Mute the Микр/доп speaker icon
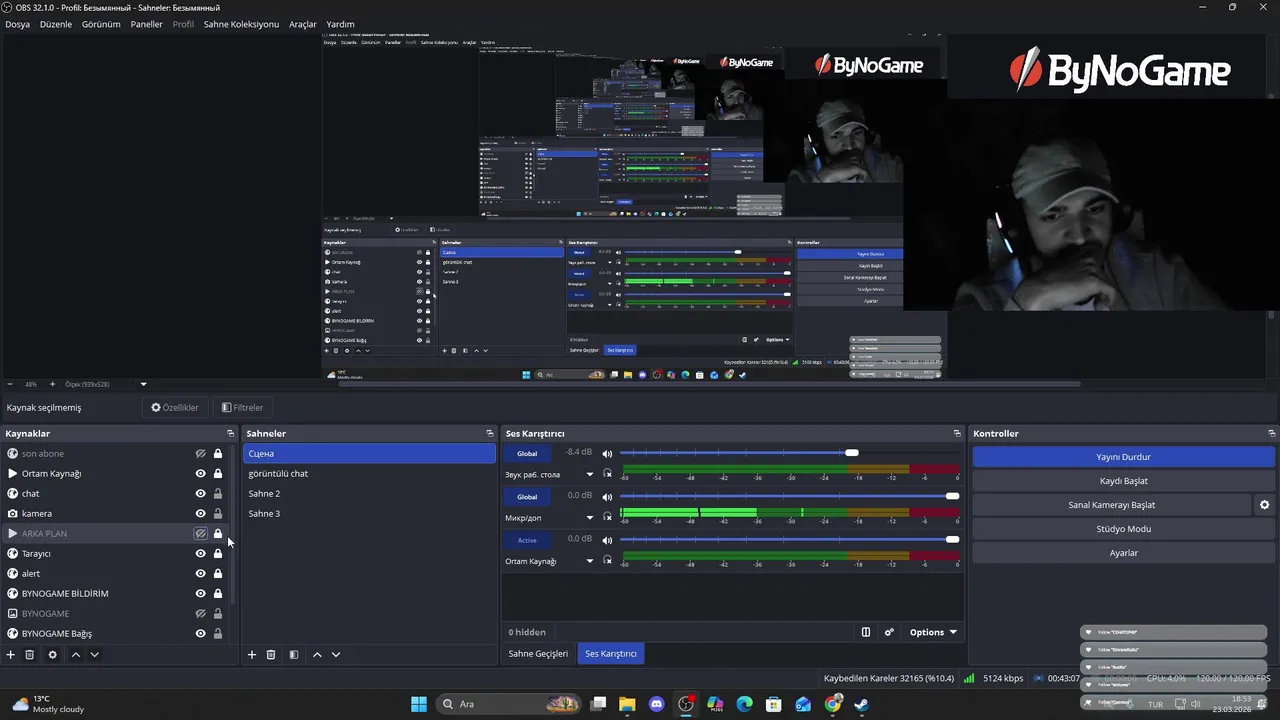This screenshot has width=1280, height=720. pos(607,496)
